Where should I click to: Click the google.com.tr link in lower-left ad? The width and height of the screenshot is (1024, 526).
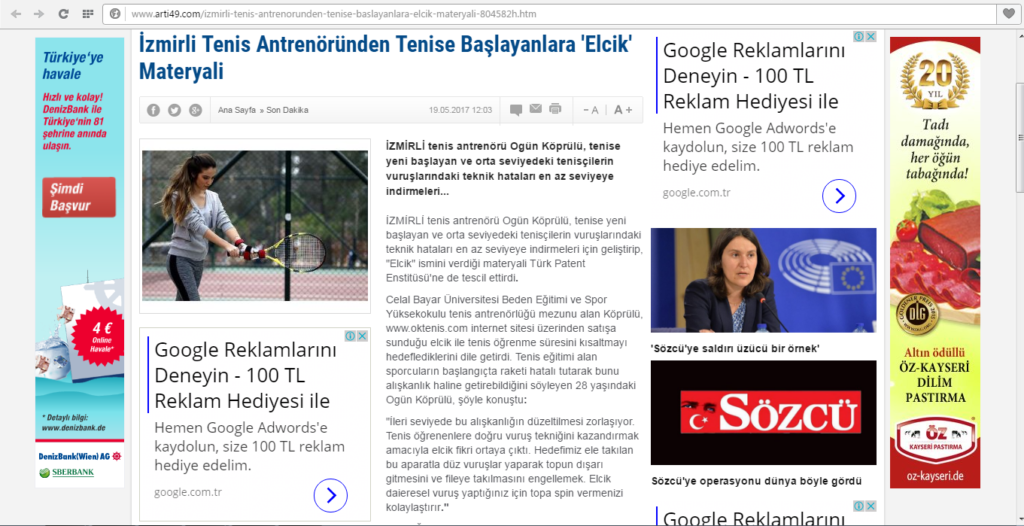coord(188,491)
